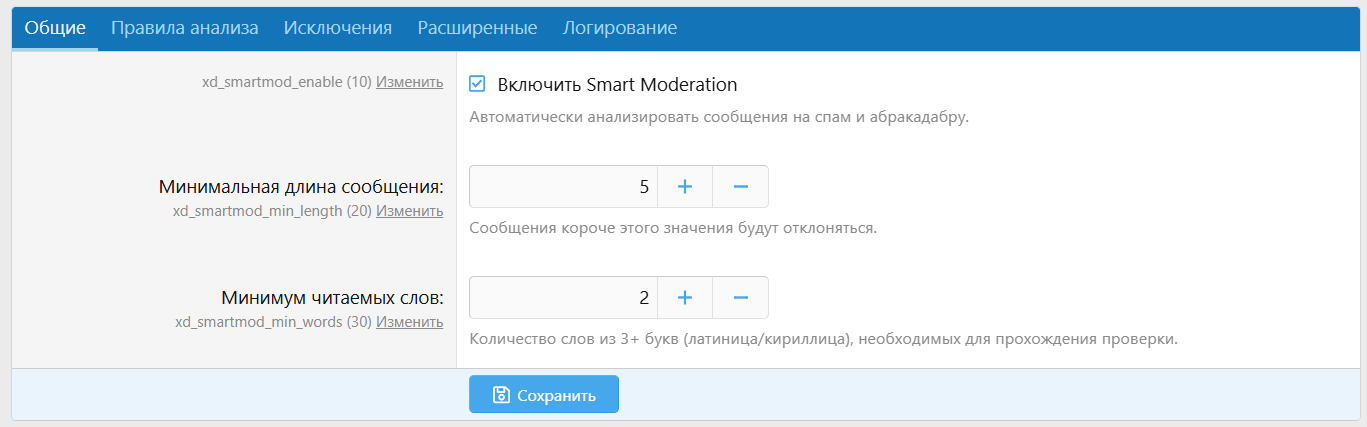Click plus for minimum readable words

click(x=685, y=298)
